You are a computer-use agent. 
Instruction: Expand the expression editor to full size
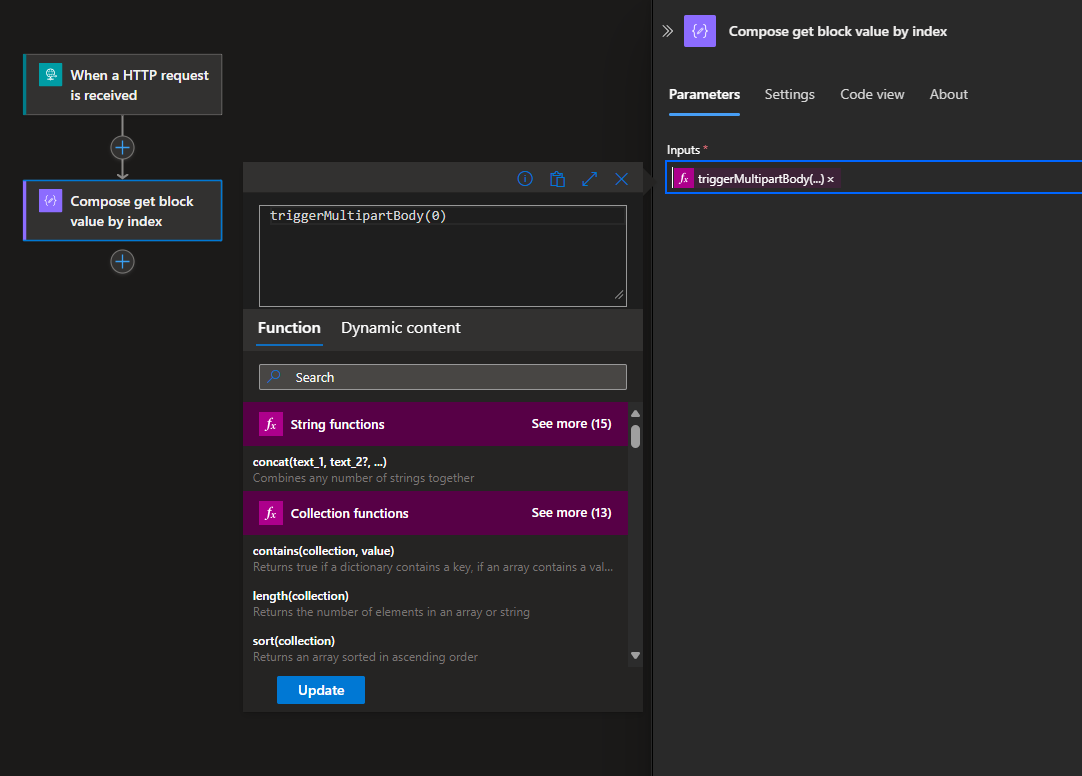tap(589, 179)
